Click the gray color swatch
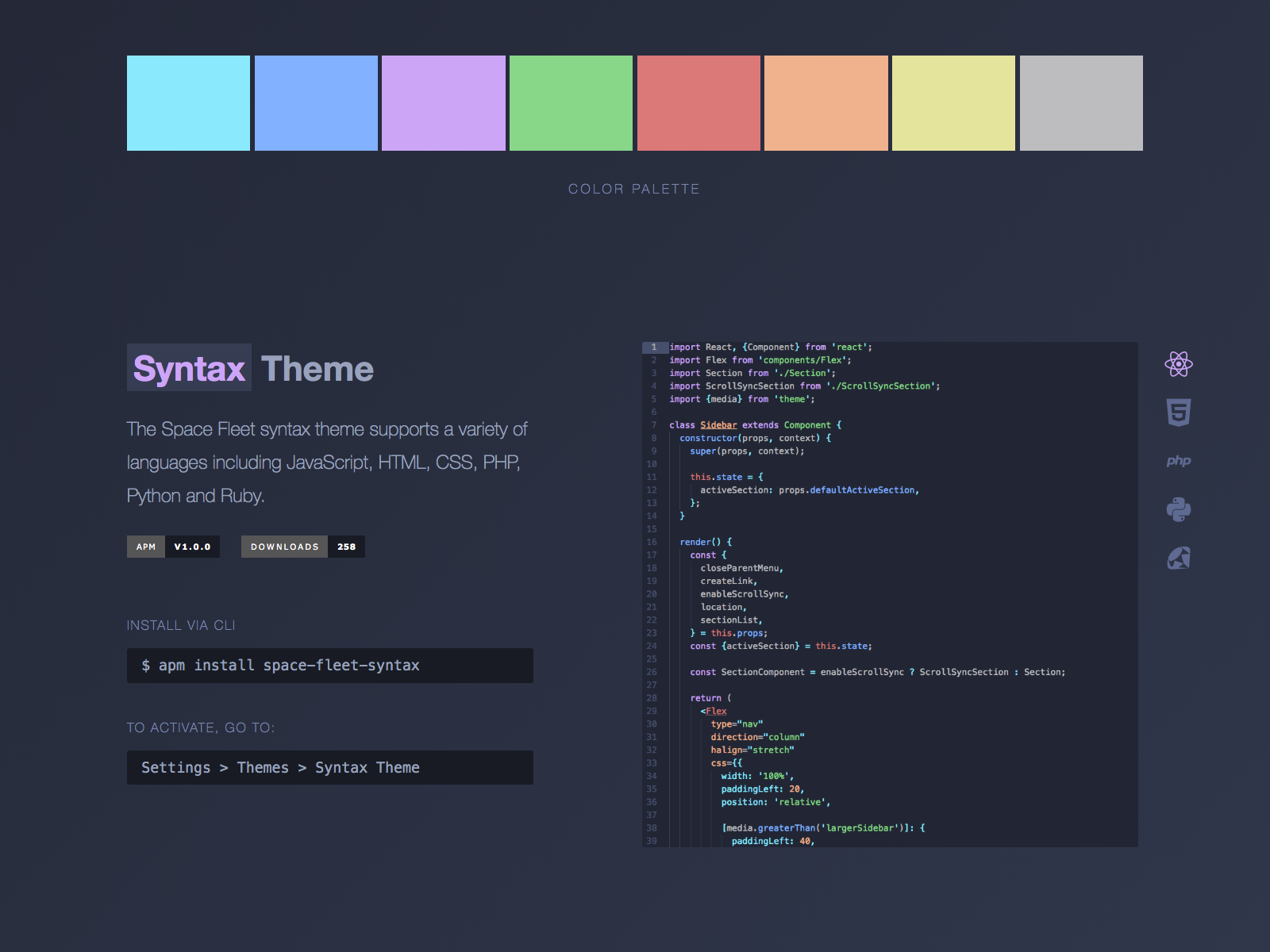 tap(1081, 103)
